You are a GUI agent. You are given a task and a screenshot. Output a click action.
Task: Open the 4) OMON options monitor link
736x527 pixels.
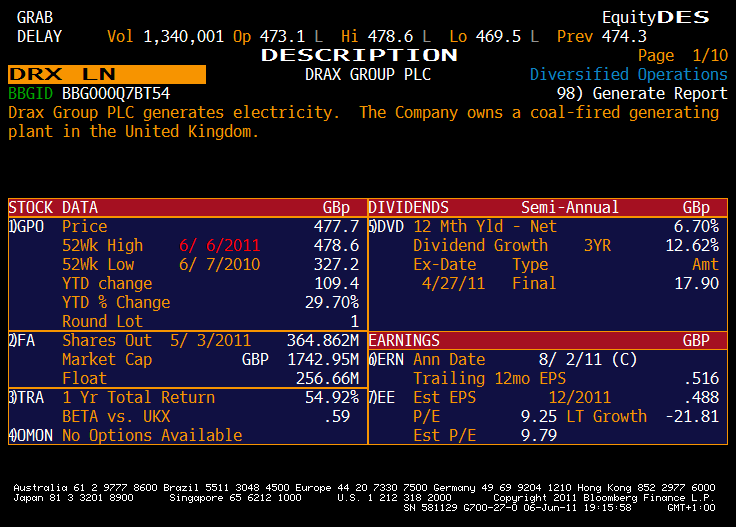[31, 435]
